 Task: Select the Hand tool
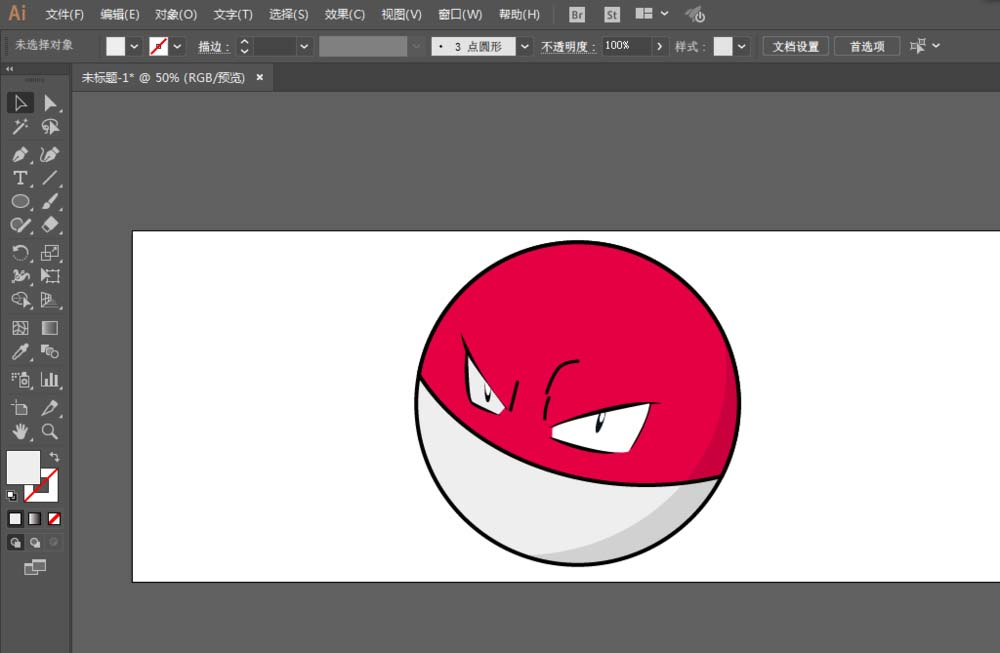(19, 432)
